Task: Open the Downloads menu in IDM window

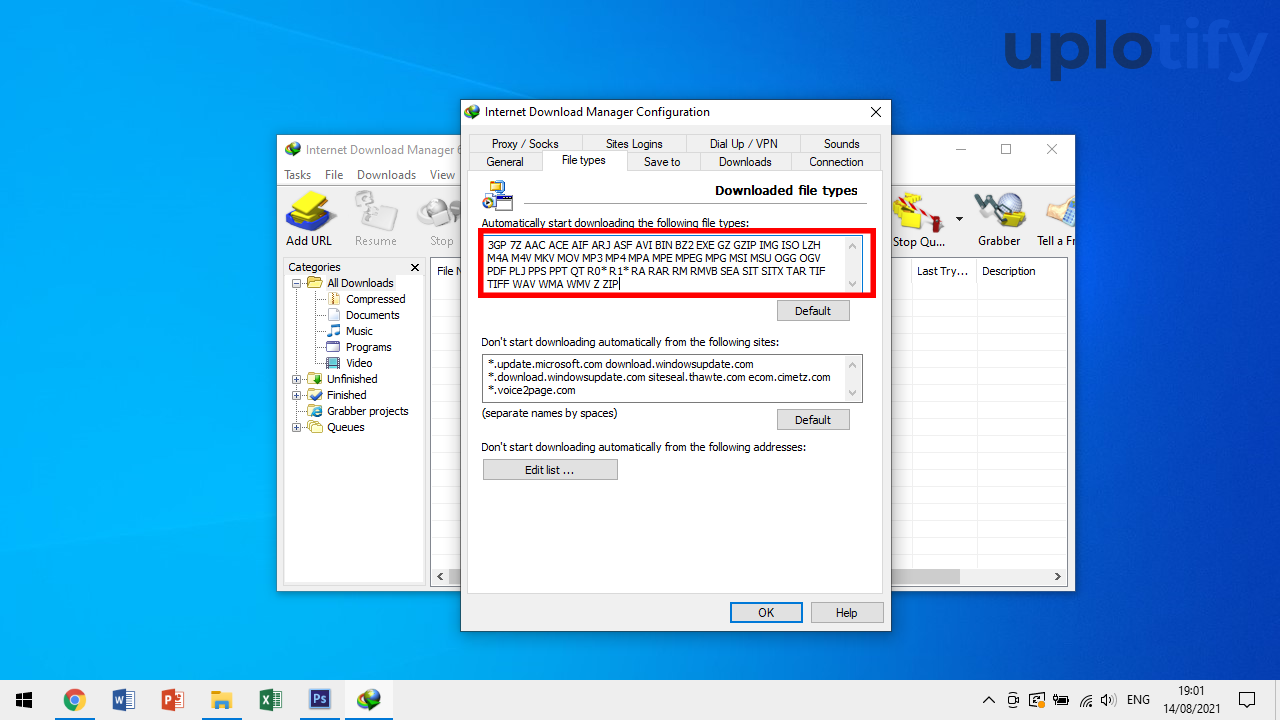Action: [x=386, y=175]
